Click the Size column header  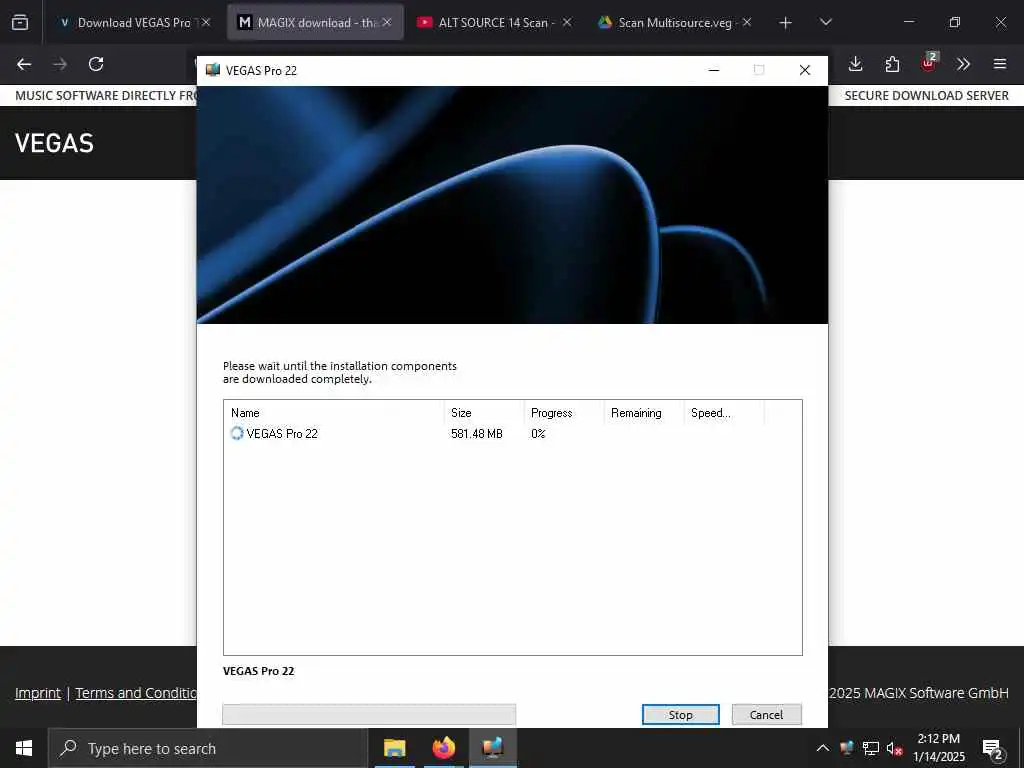point(483,413)
